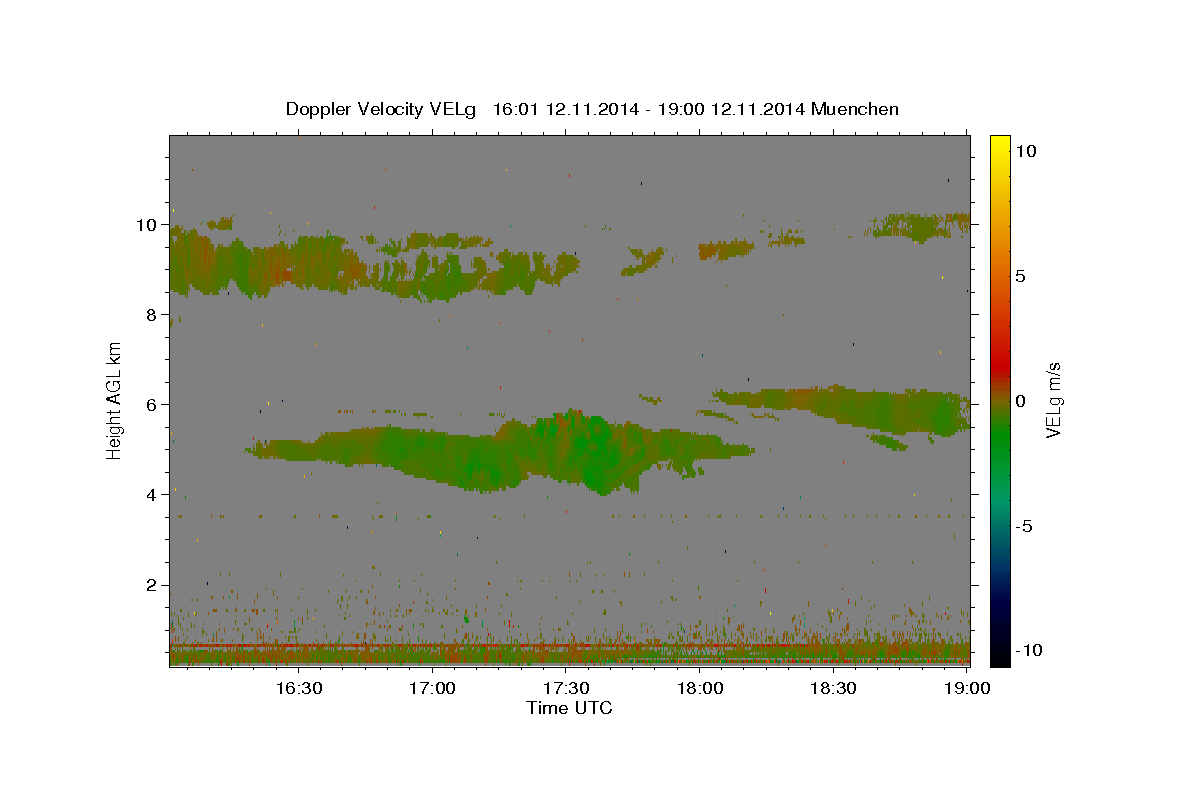Click the 19:00 time tick label on x-axis
The image size is (1200, 800).
[966, 689]
